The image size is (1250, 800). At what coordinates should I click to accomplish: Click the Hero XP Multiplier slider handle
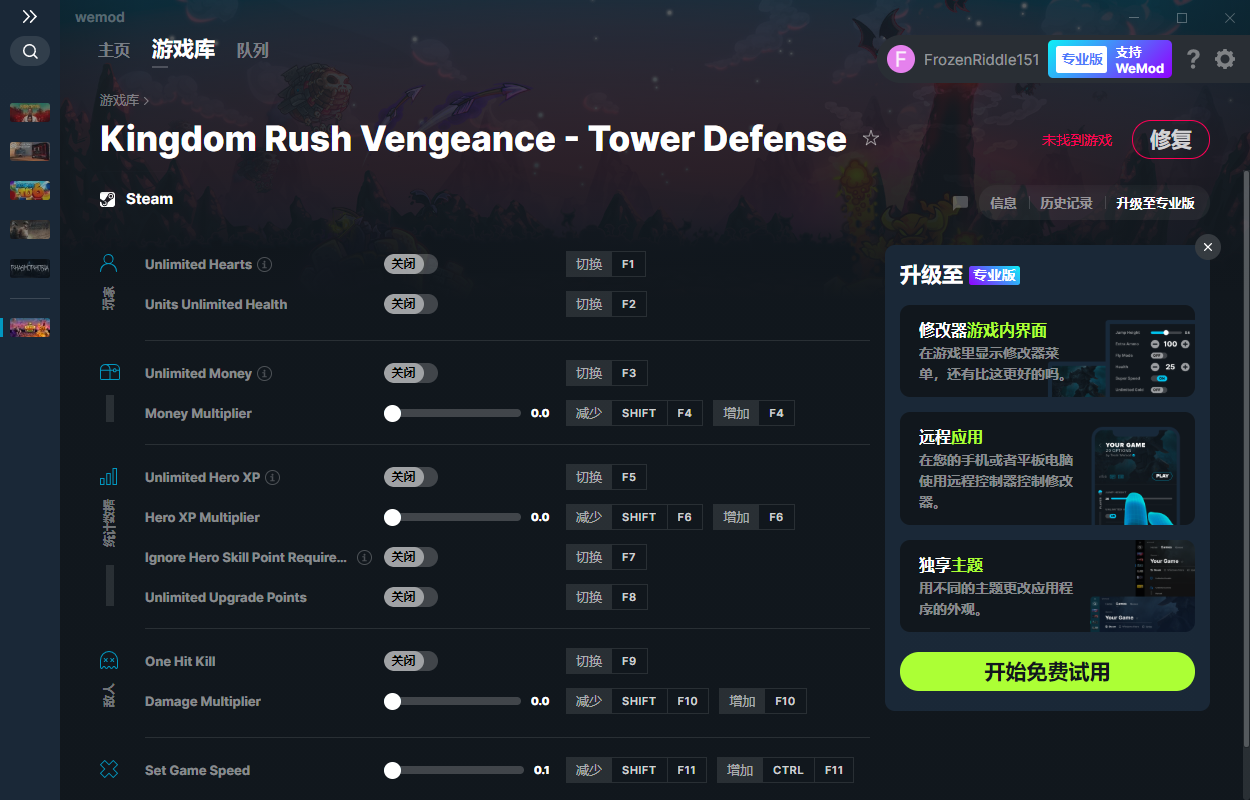click(393, 517)
